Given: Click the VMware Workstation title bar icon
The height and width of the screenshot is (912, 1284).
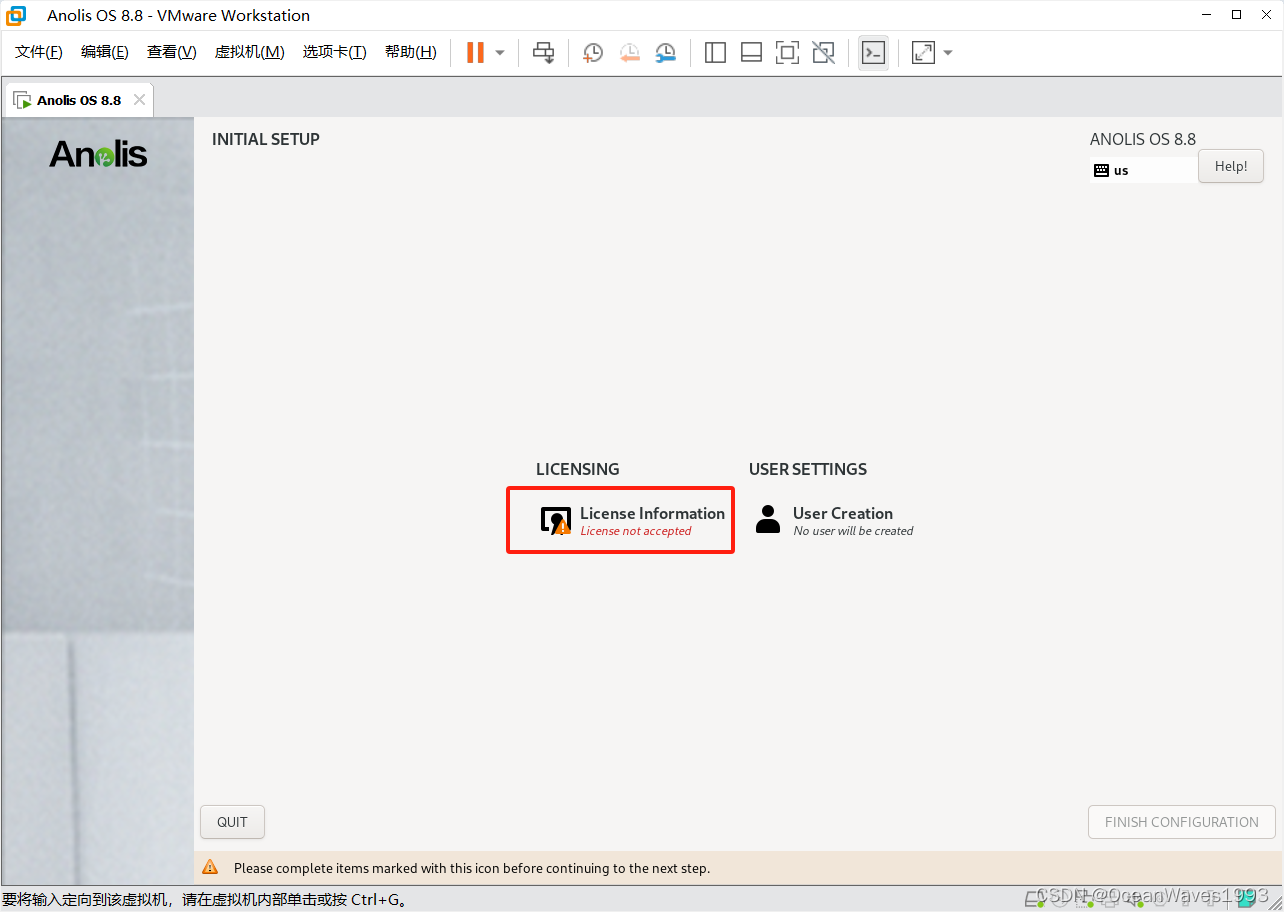Looking at the screenshot, I should (x=17, y=15).
